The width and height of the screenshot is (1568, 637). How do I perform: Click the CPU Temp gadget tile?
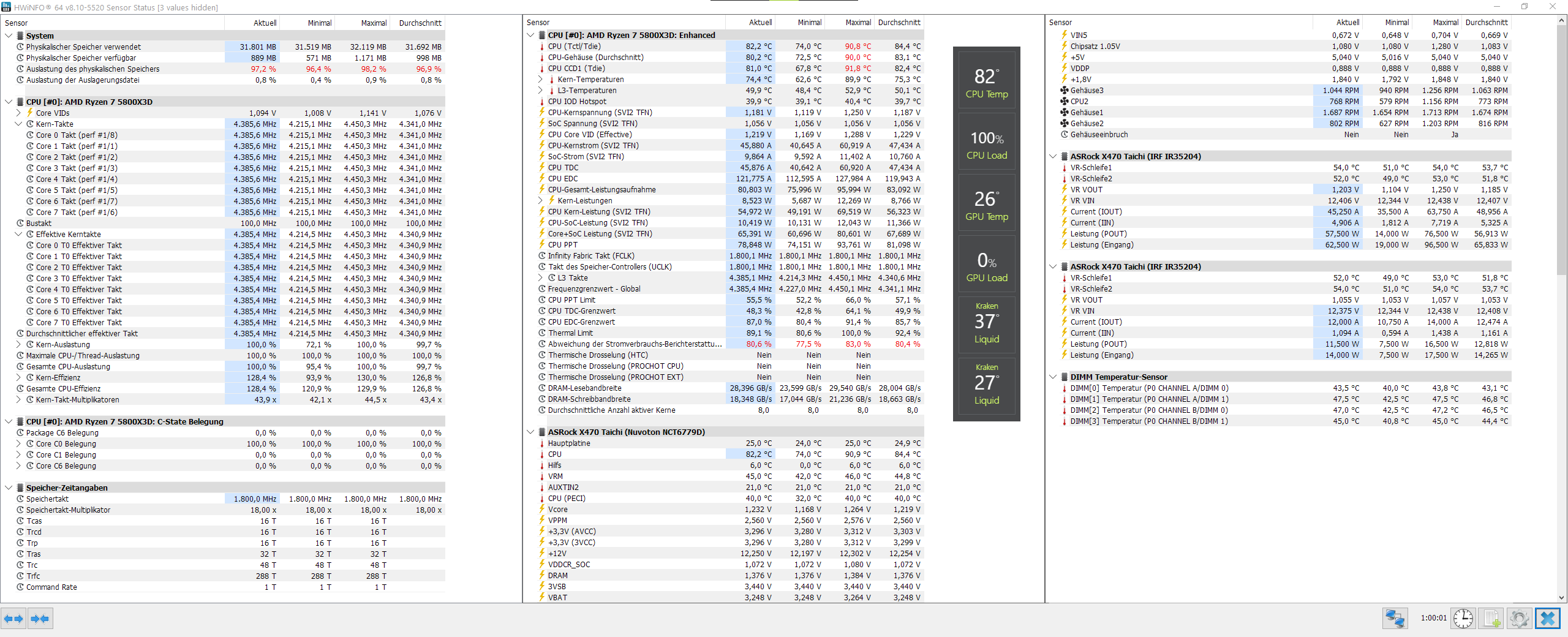[987, 81]
